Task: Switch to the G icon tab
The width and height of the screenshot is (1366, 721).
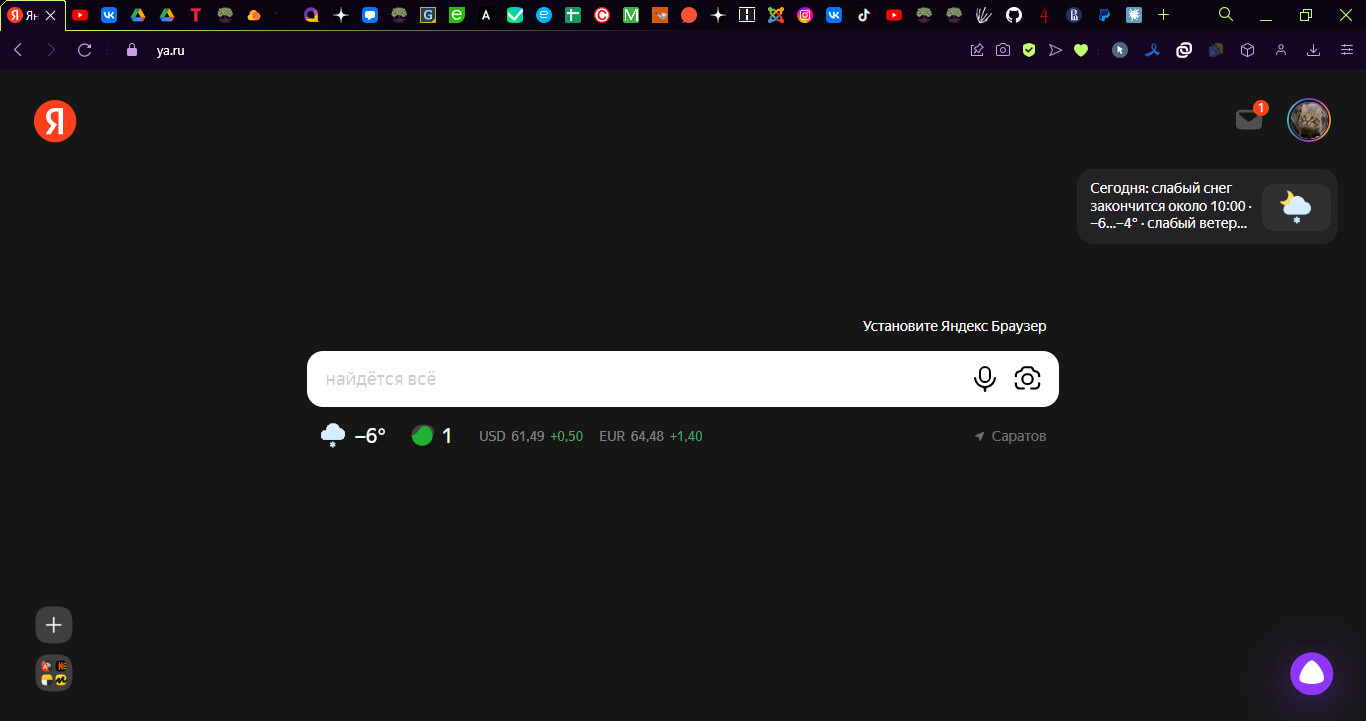Action: click(x=428, y=15)
